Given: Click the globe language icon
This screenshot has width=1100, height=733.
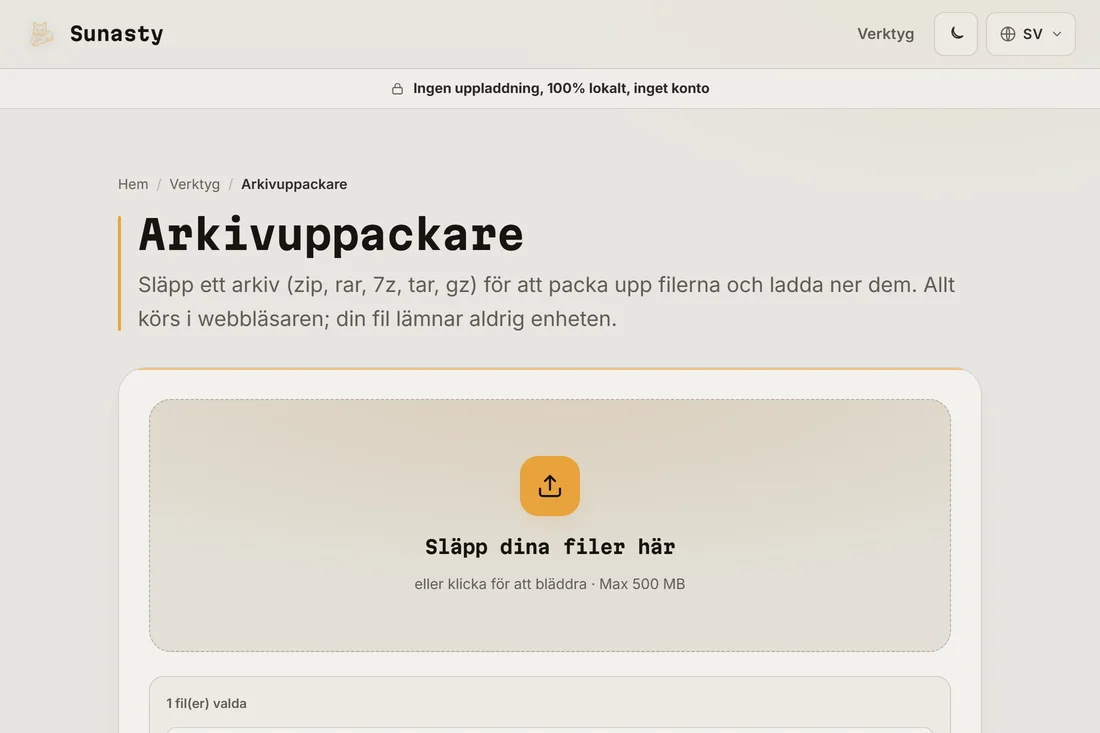Looking at the screenshot, I should [x=1007, y=34].
